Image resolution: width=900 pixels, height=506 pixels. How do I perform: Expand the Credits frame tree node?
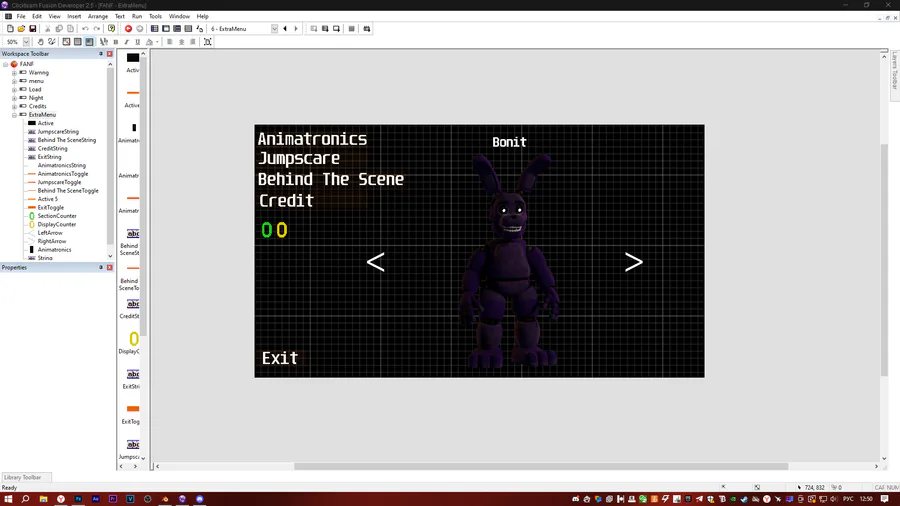point(14,106)
